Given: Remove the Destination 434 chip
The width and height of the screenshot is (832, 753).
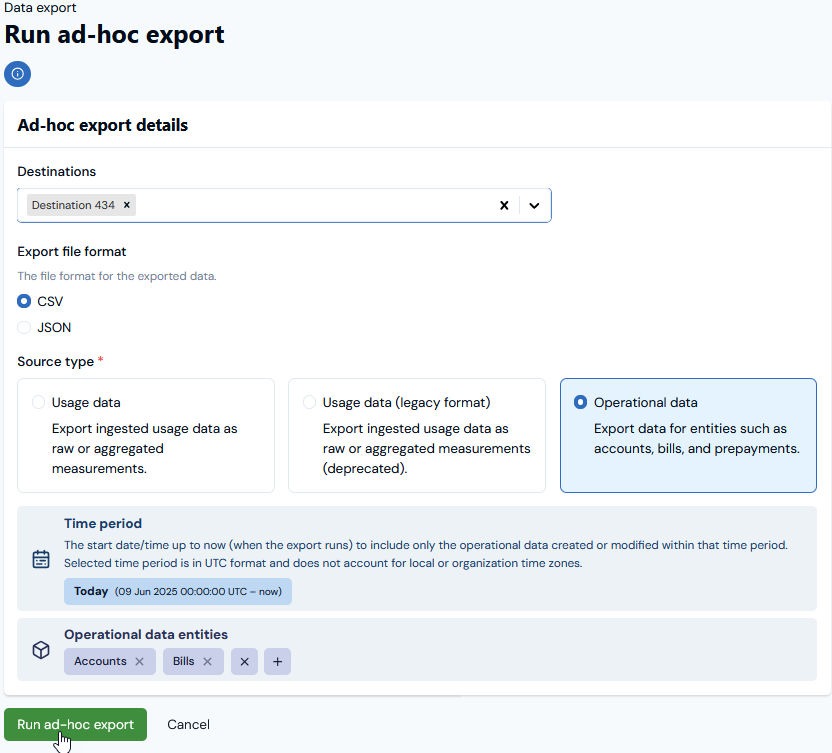Looking at the screenshot, I should tap(127, 205).
